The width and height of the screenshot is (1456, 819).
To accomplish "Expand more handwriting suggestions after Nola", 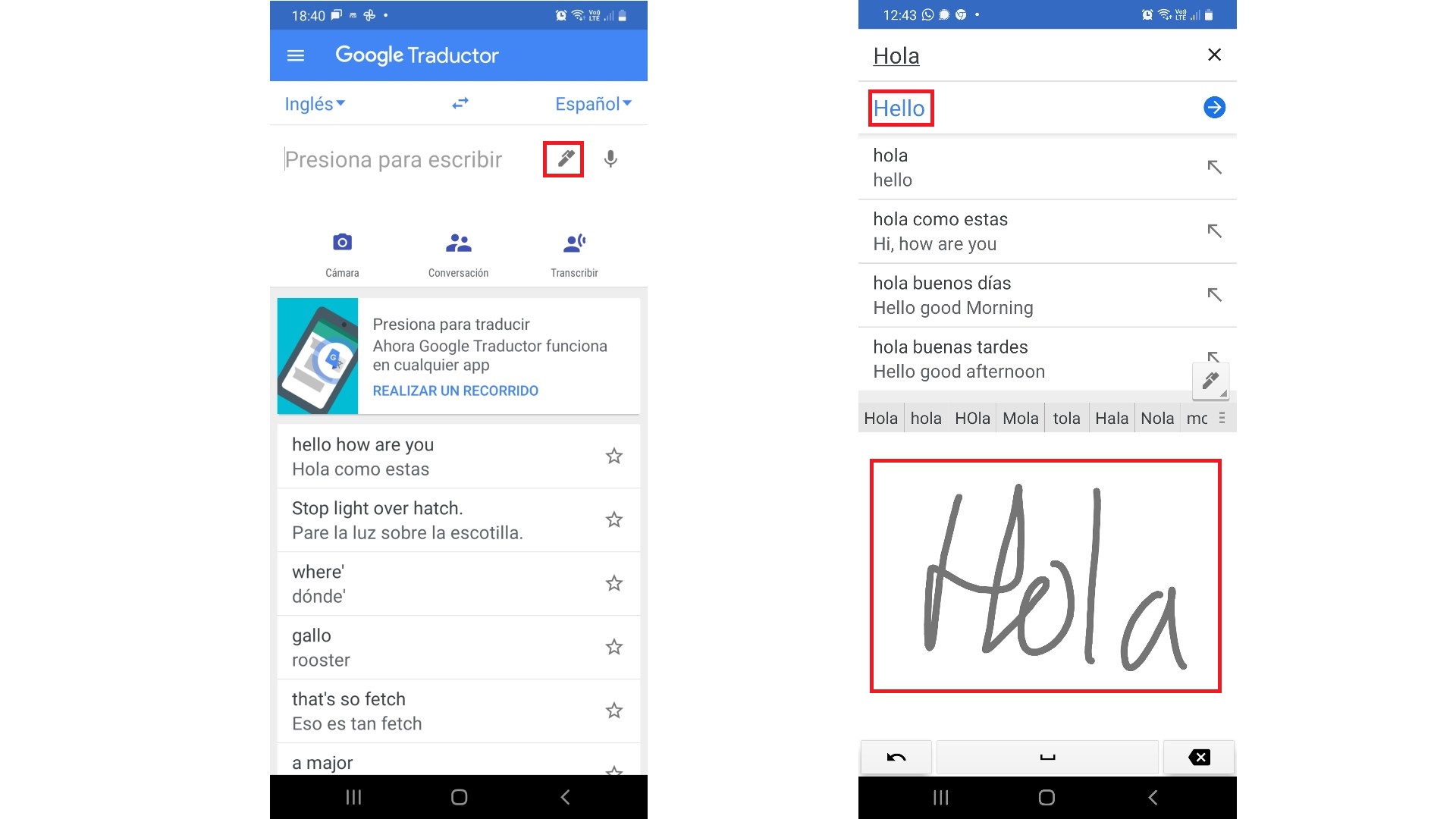I will tap(1222, 417).
